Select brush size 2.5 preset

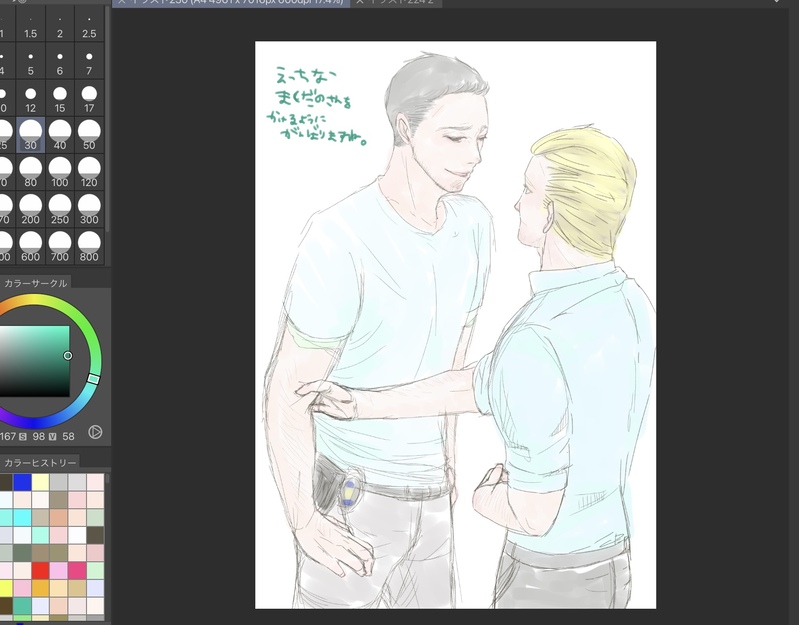click(89, 25)
